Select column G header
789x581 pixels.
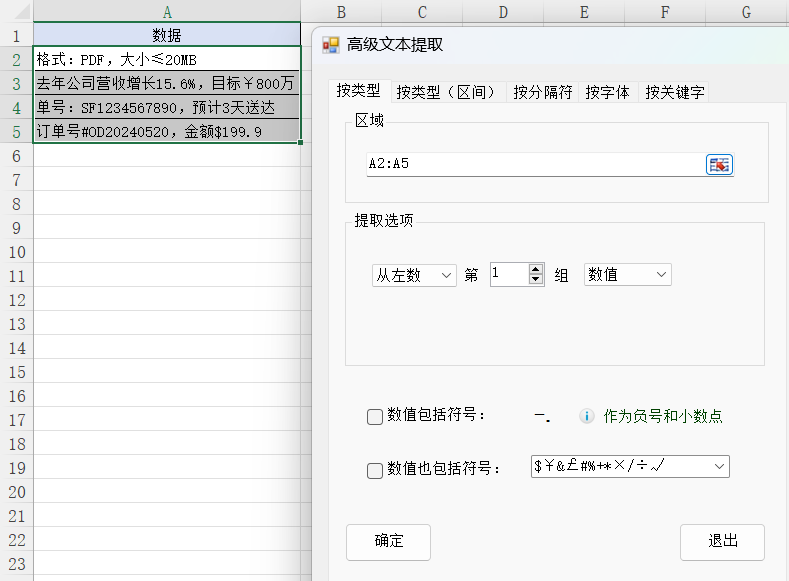(746, 12)
